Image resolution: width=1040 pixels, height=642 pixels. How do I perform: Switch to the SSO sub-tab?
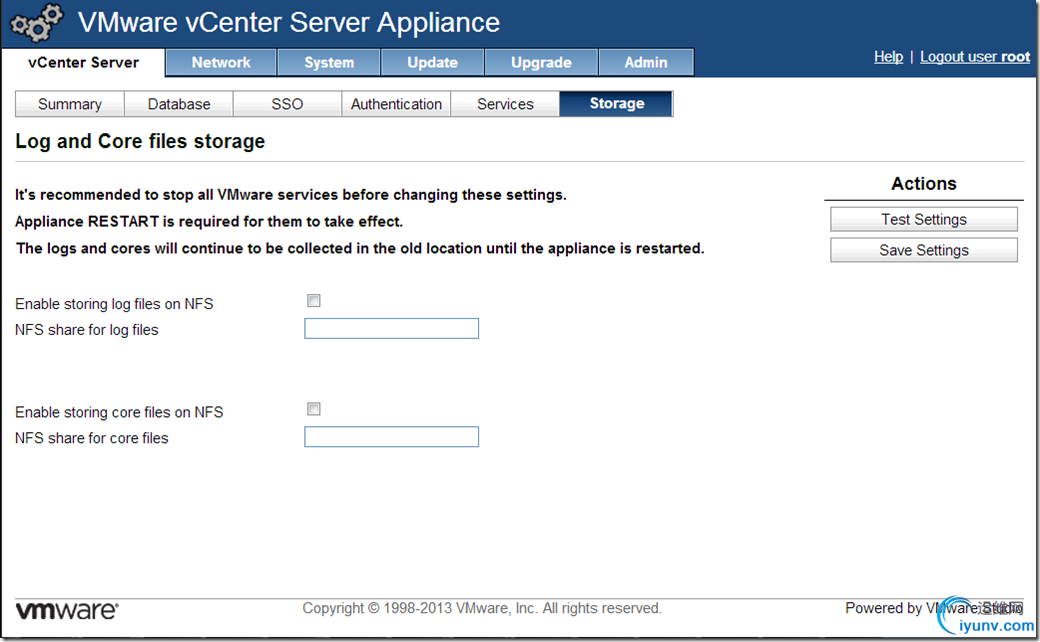coord(287,104)
